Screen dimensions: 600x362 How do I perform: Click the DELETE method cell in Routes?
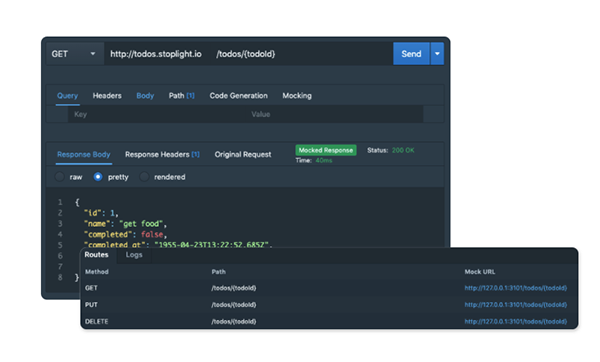(x=96, y=321)
